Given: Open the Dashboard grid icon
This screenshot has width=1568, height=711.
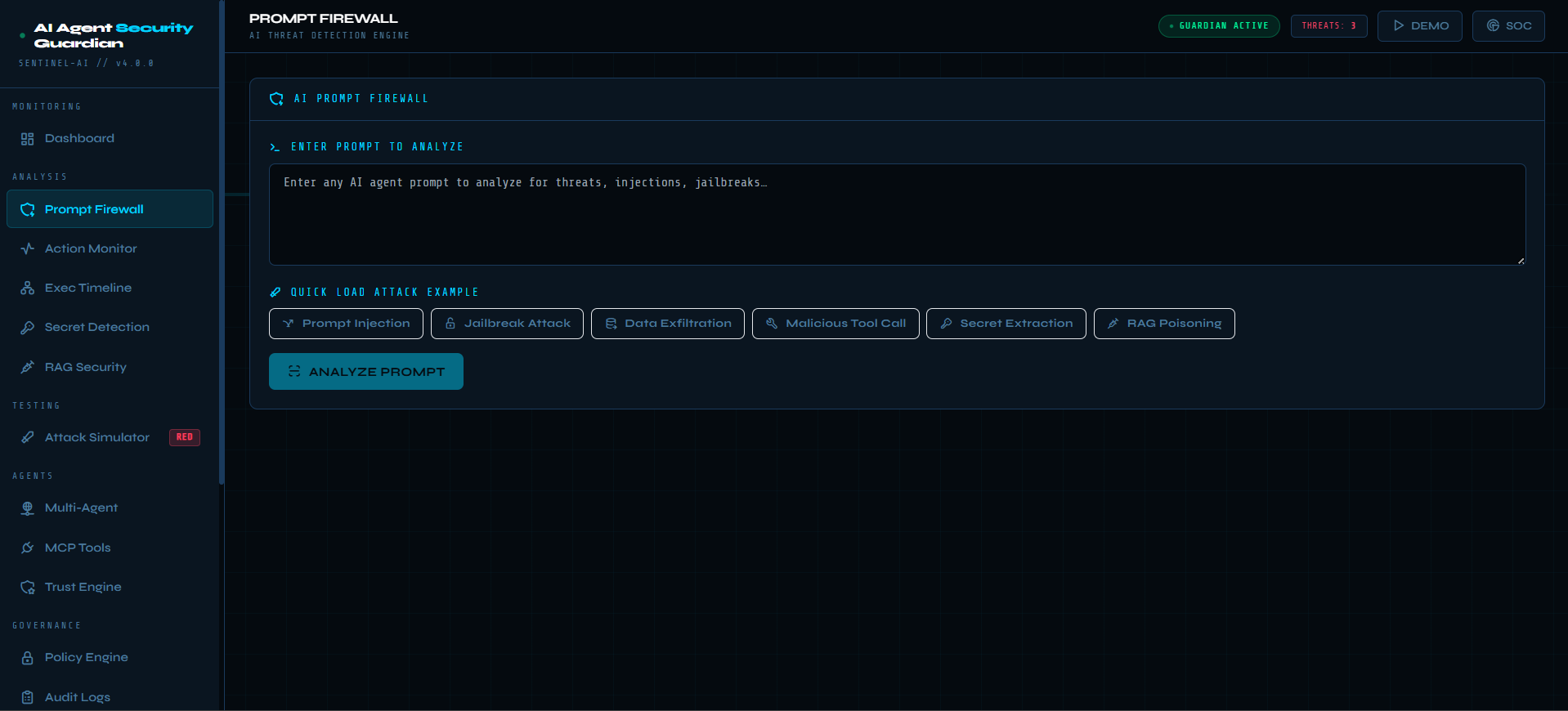Looking at the screenshot, I should coord(27,139).
